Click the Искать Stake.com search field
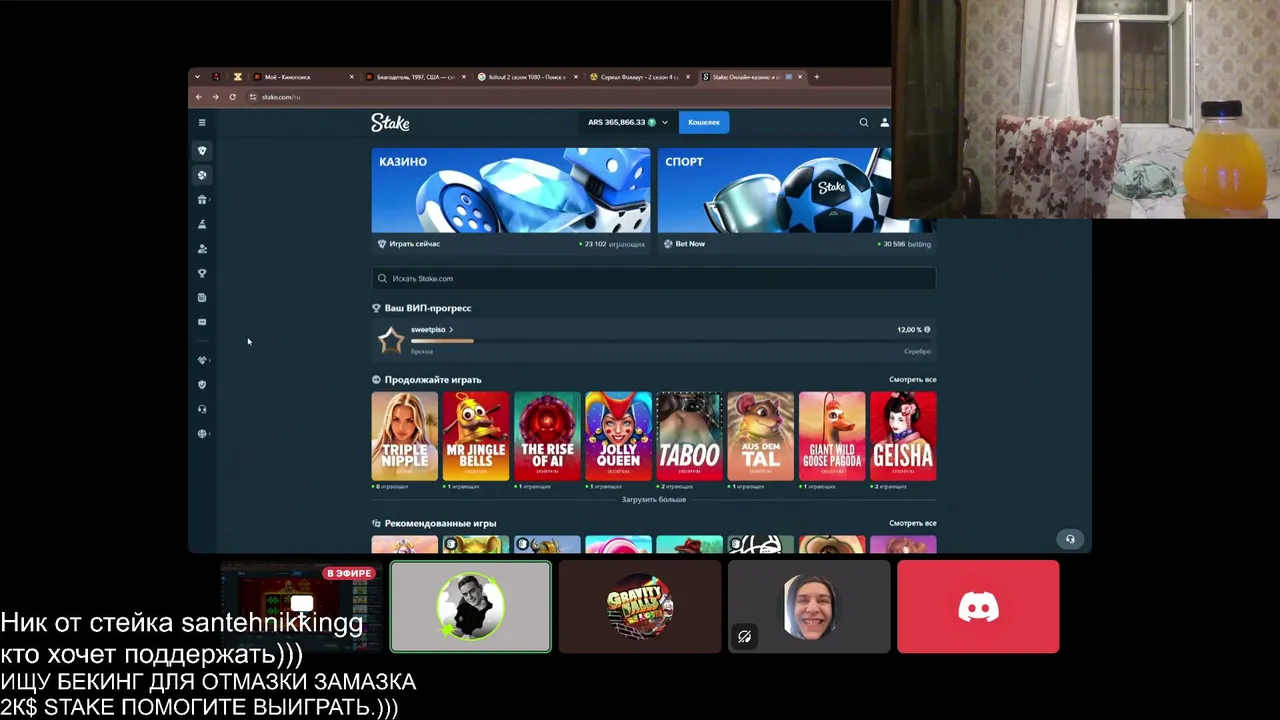The height and width of the screenshot is (720, 1280). [x=654, y=278]
